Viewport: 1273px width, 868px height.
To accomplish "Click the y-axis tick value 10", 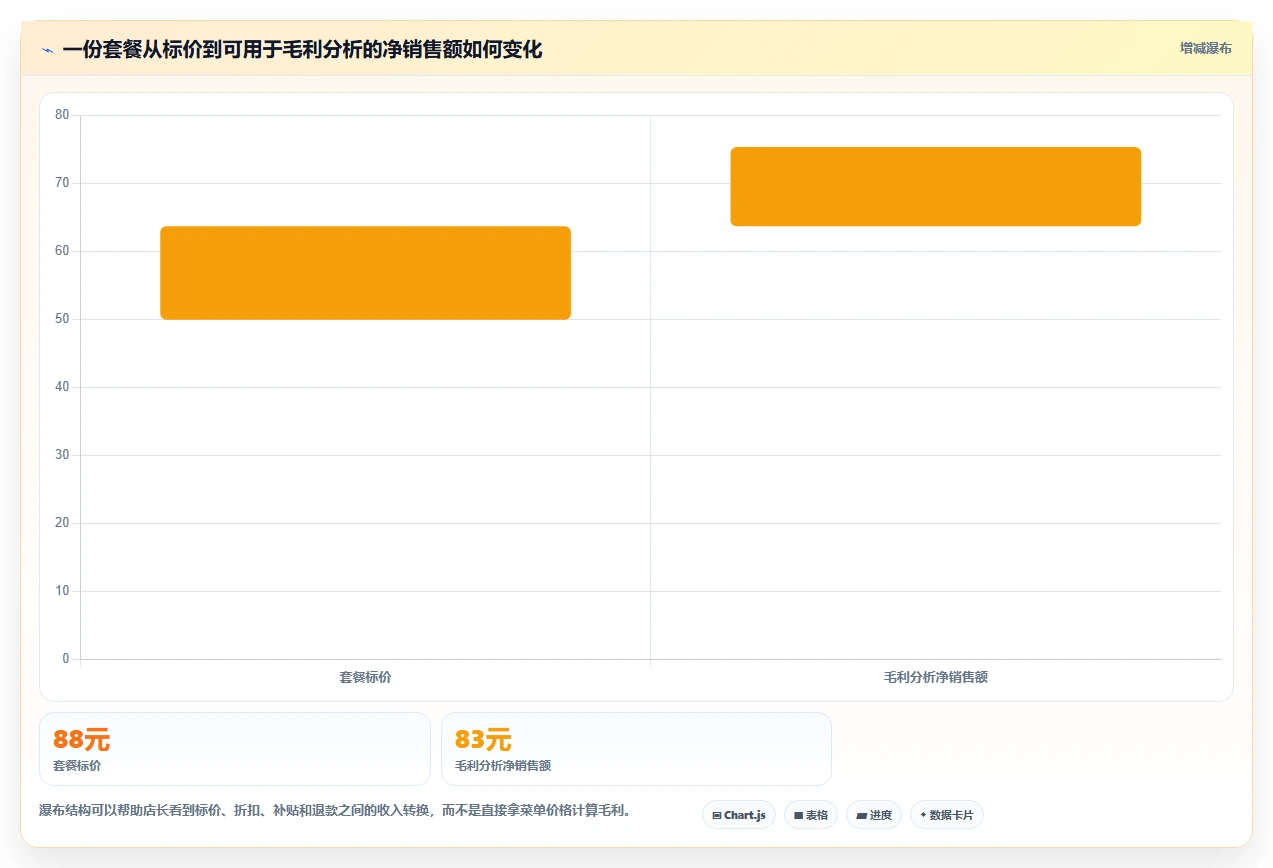I will 62,591.
